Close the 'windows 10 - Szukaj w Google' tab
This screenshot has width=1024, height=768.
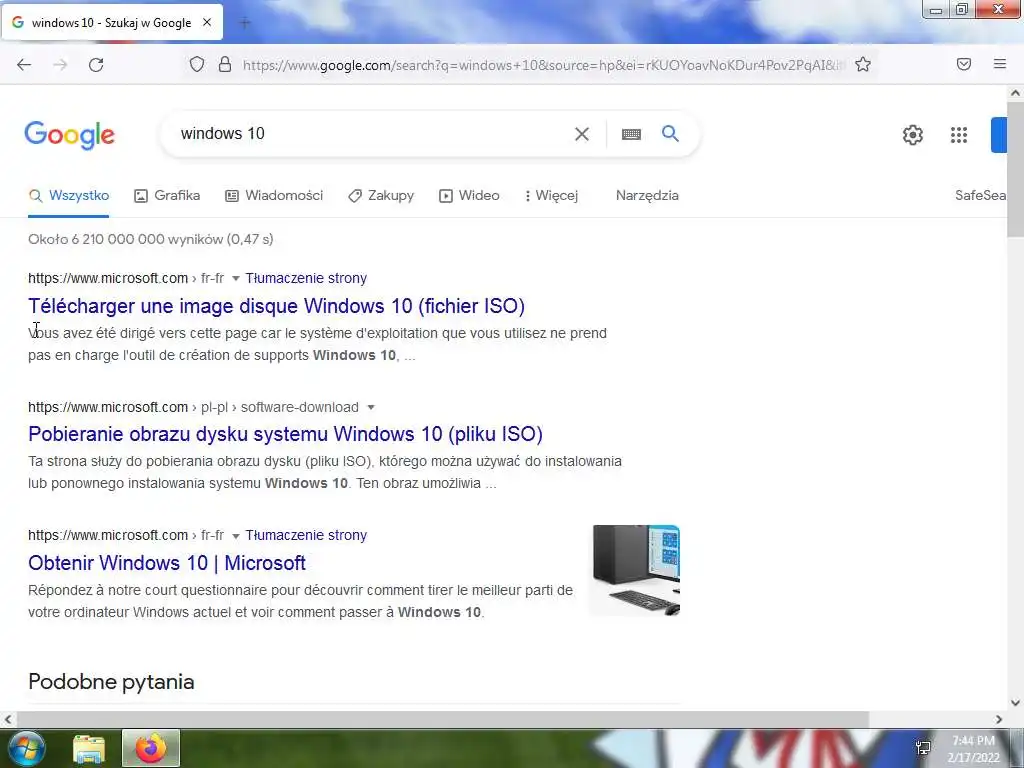207,22
